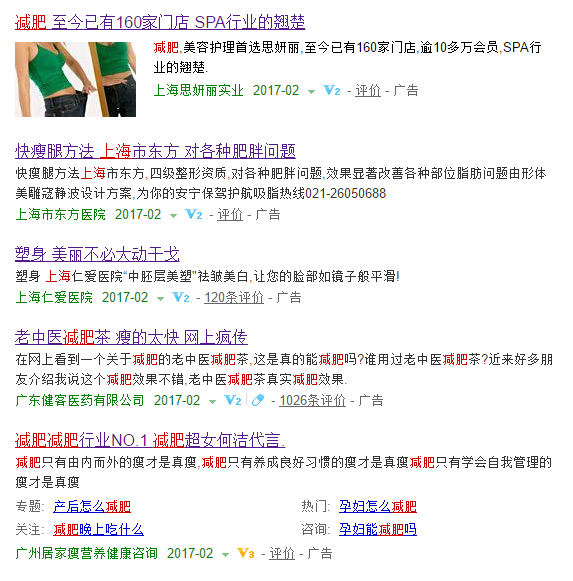Click the 产后怎么减肥 topic link

(92, 506)
